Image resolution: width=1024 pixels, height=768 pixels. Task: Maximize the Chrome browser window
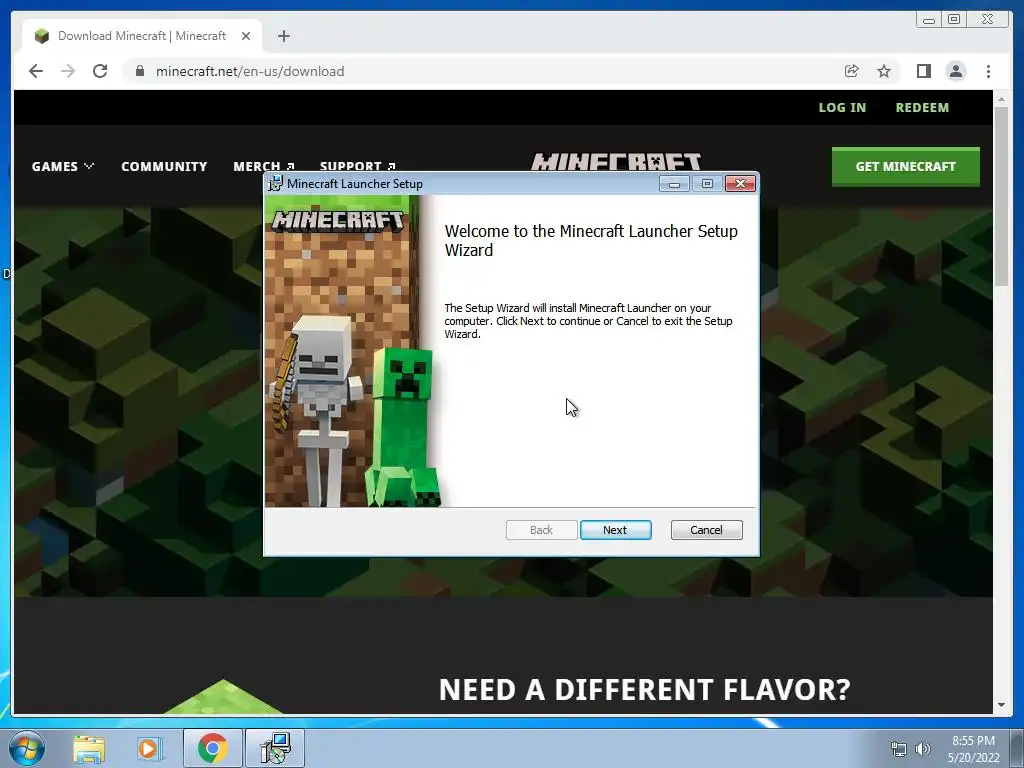click(x=953, y=20)
